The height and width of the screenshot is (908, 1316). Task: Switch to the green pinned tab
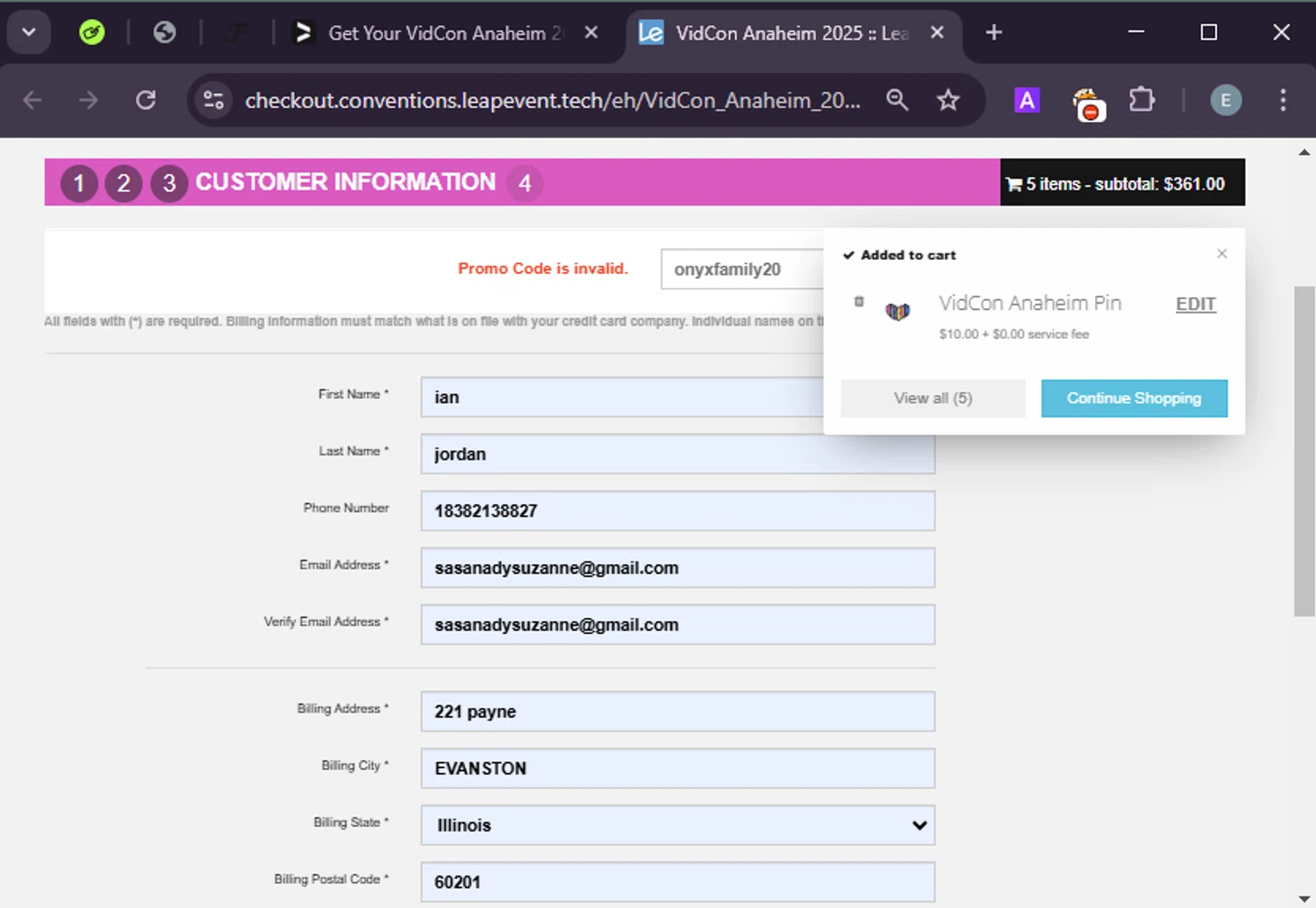click(x=91, y=32)
